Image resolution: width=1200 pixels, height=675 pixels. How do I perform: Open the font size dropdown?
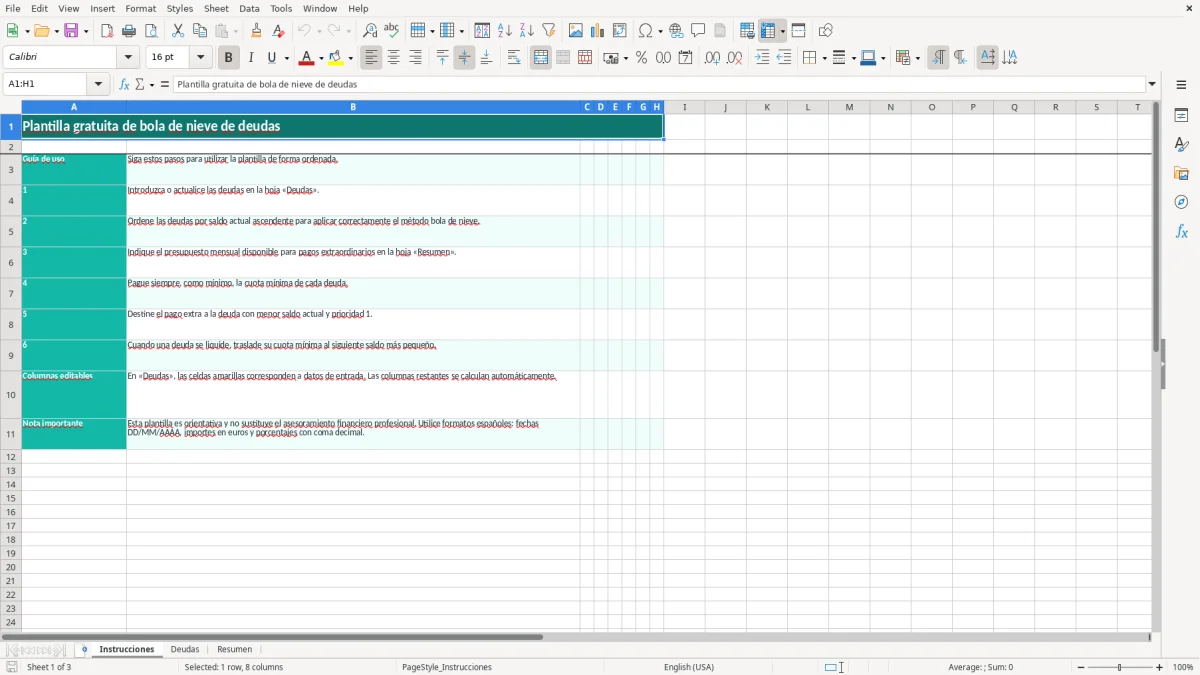[200, 58]
